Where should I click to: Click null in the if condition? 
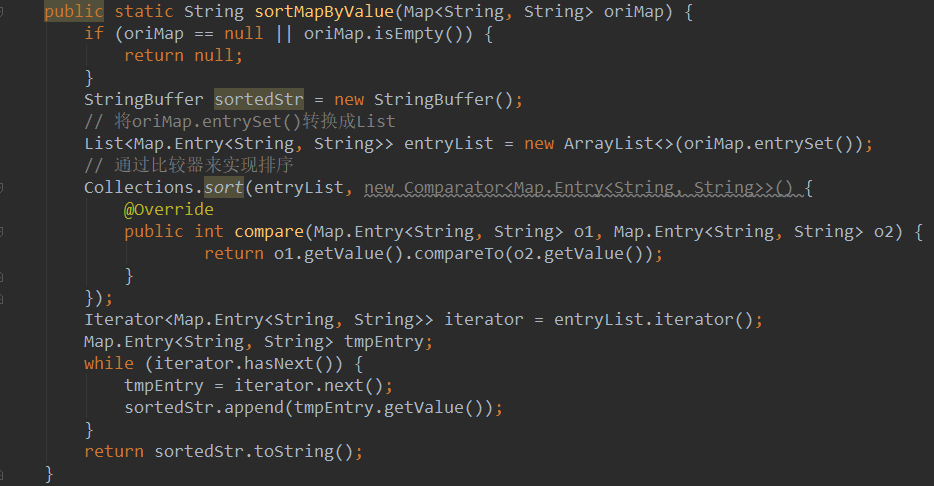click(x=244, y=33)
